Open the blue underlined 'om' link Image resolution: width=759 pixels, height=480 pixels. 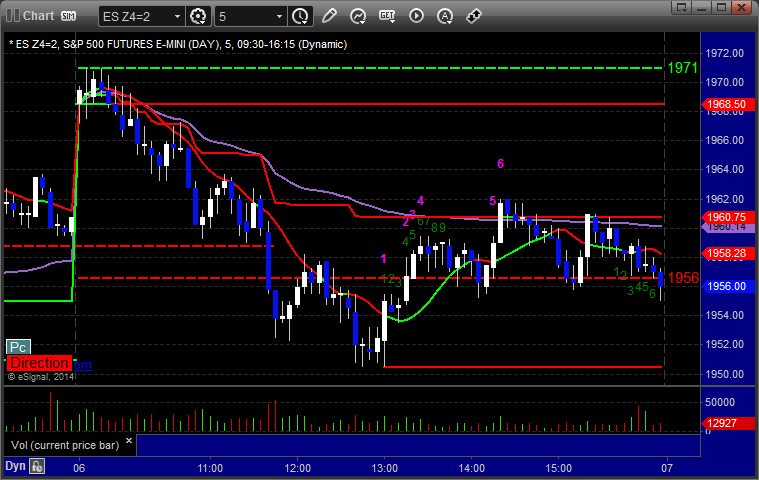[82, 365]
